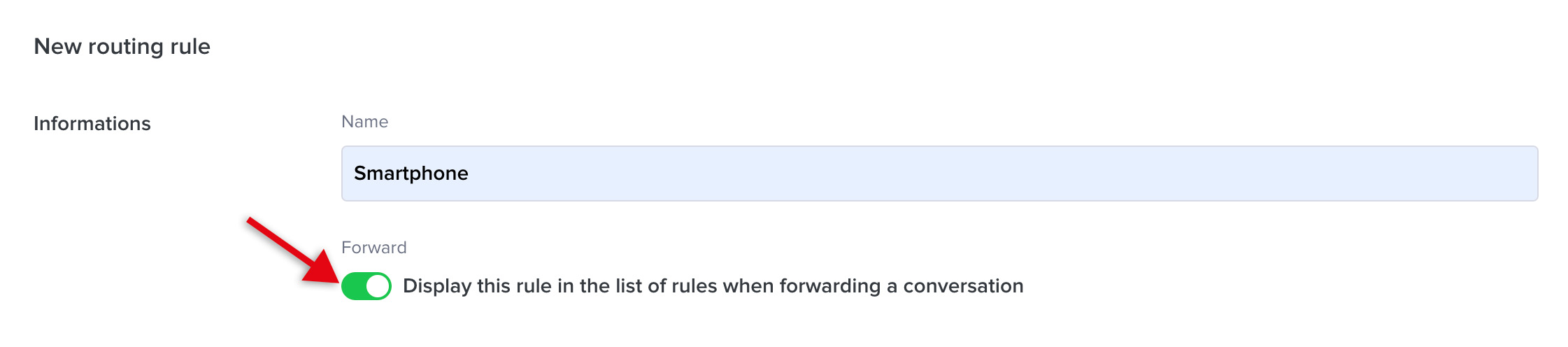1568x347 pixels.
Task: Click the white knob of the Forward toggle
Action: [x=378, y=286]
